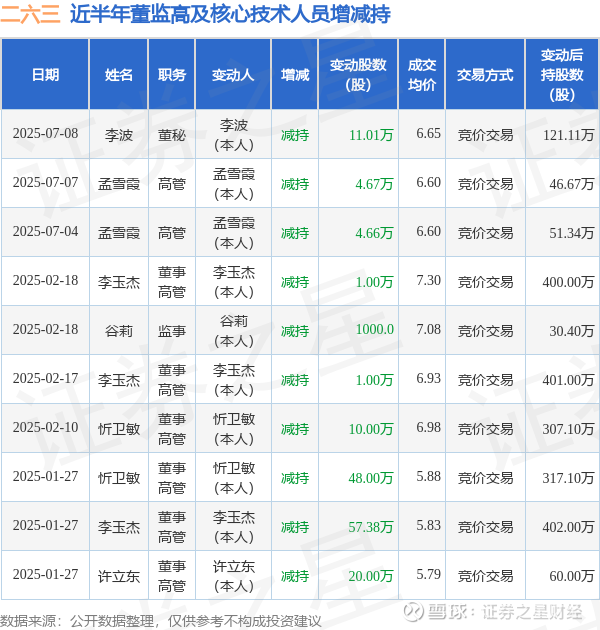This screenshot has height=630, width=600.
Task: Click the 姓名 column header
Action: [x=119, y=74]
